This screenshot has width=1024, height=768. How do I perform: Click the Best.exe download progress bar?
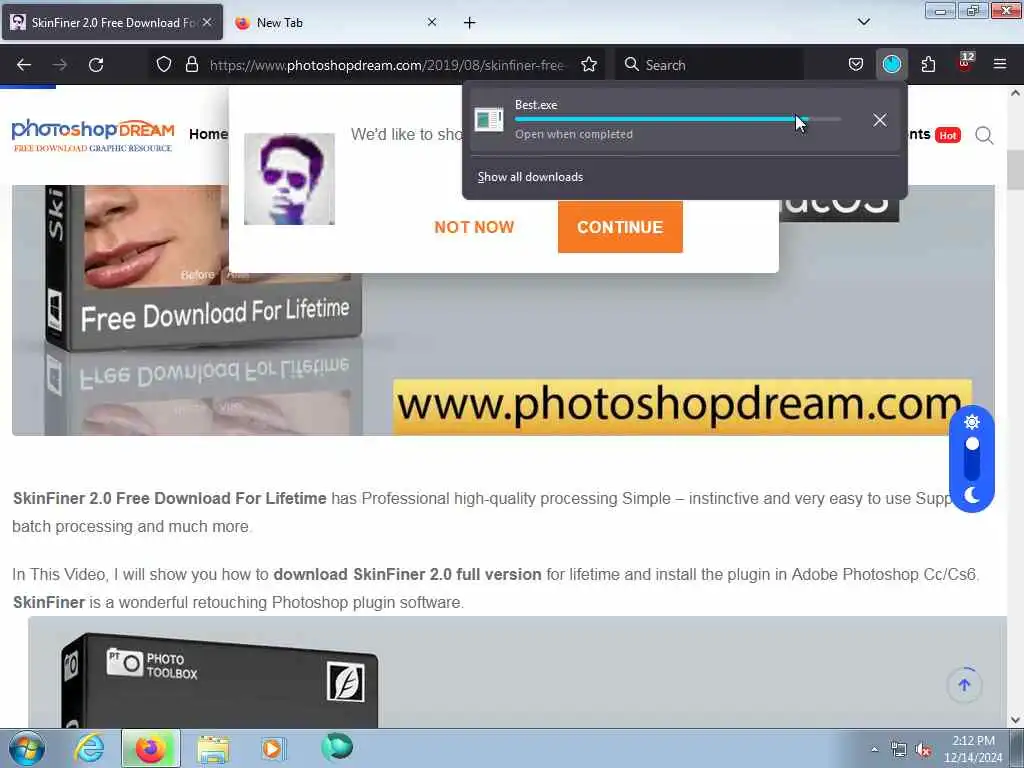(678, 120)
